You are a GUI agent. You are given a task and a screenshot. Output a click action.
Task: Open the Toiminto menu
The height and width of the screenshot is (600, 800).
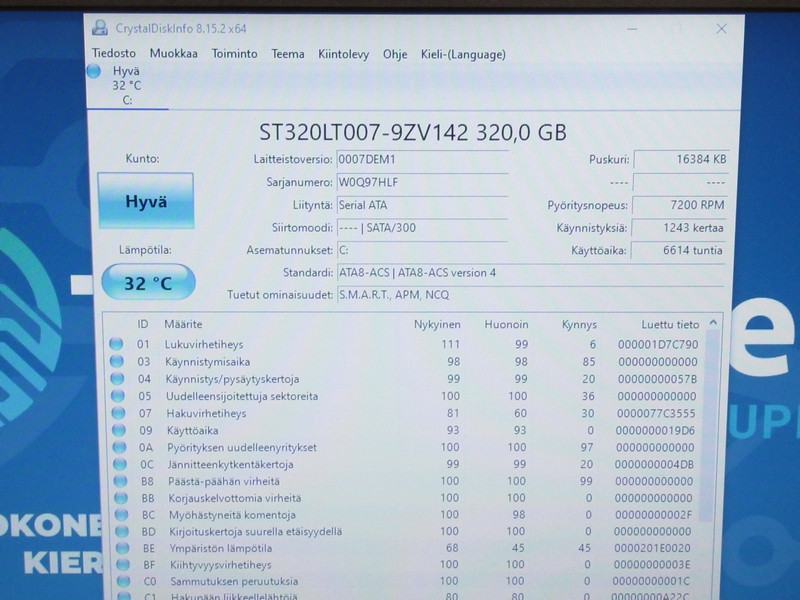234,54
